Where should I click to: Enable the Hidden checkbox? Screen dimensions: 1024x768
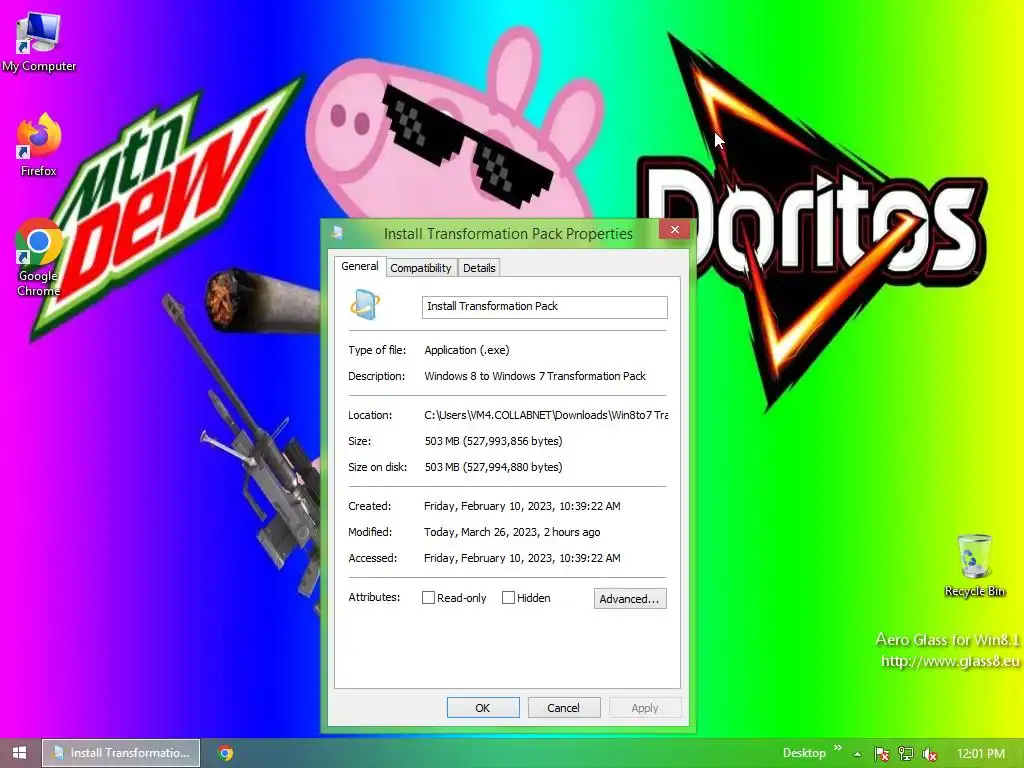pos(508,598)
